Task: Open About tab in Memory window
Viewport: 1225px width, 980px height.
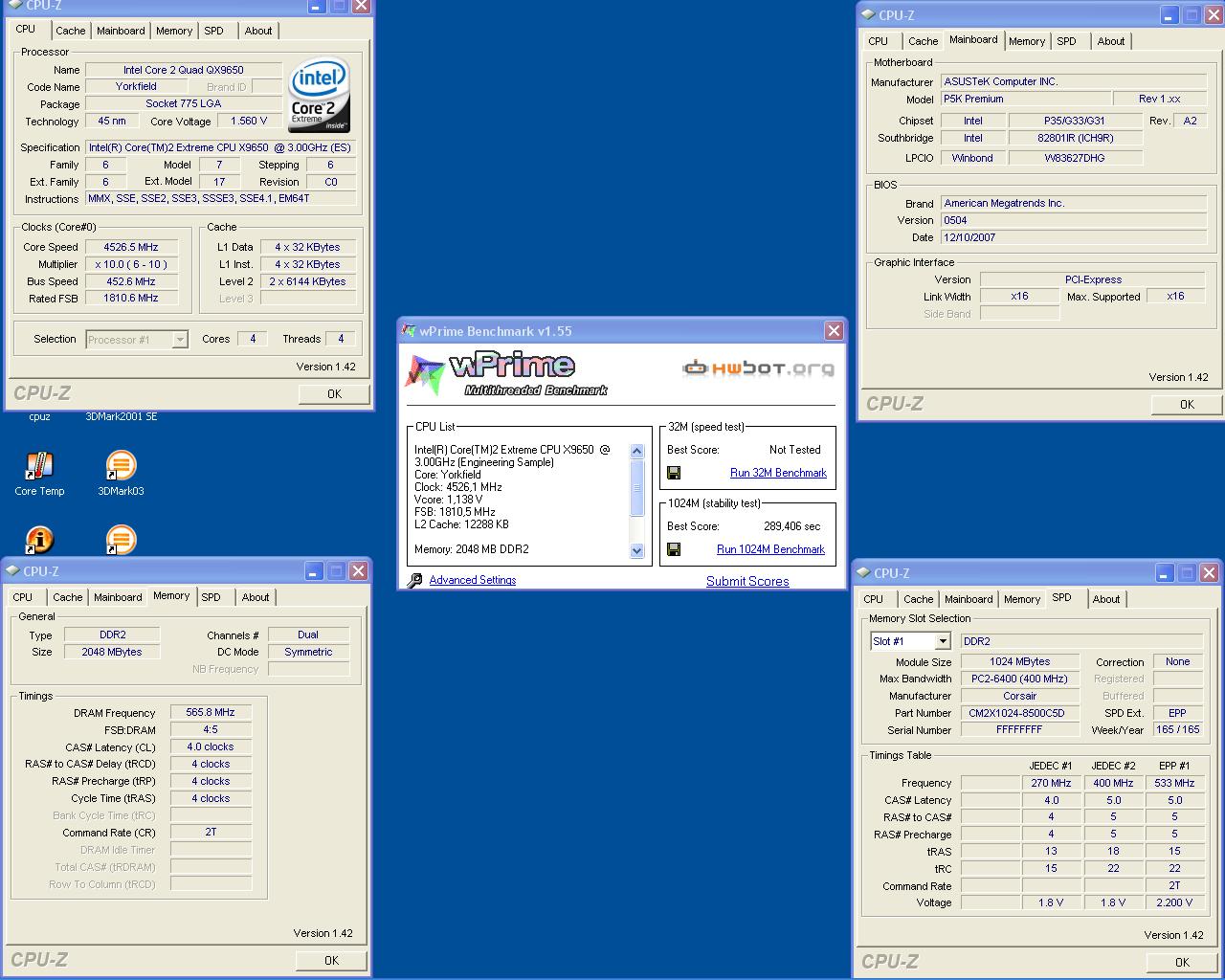Action: pos(256,597)
